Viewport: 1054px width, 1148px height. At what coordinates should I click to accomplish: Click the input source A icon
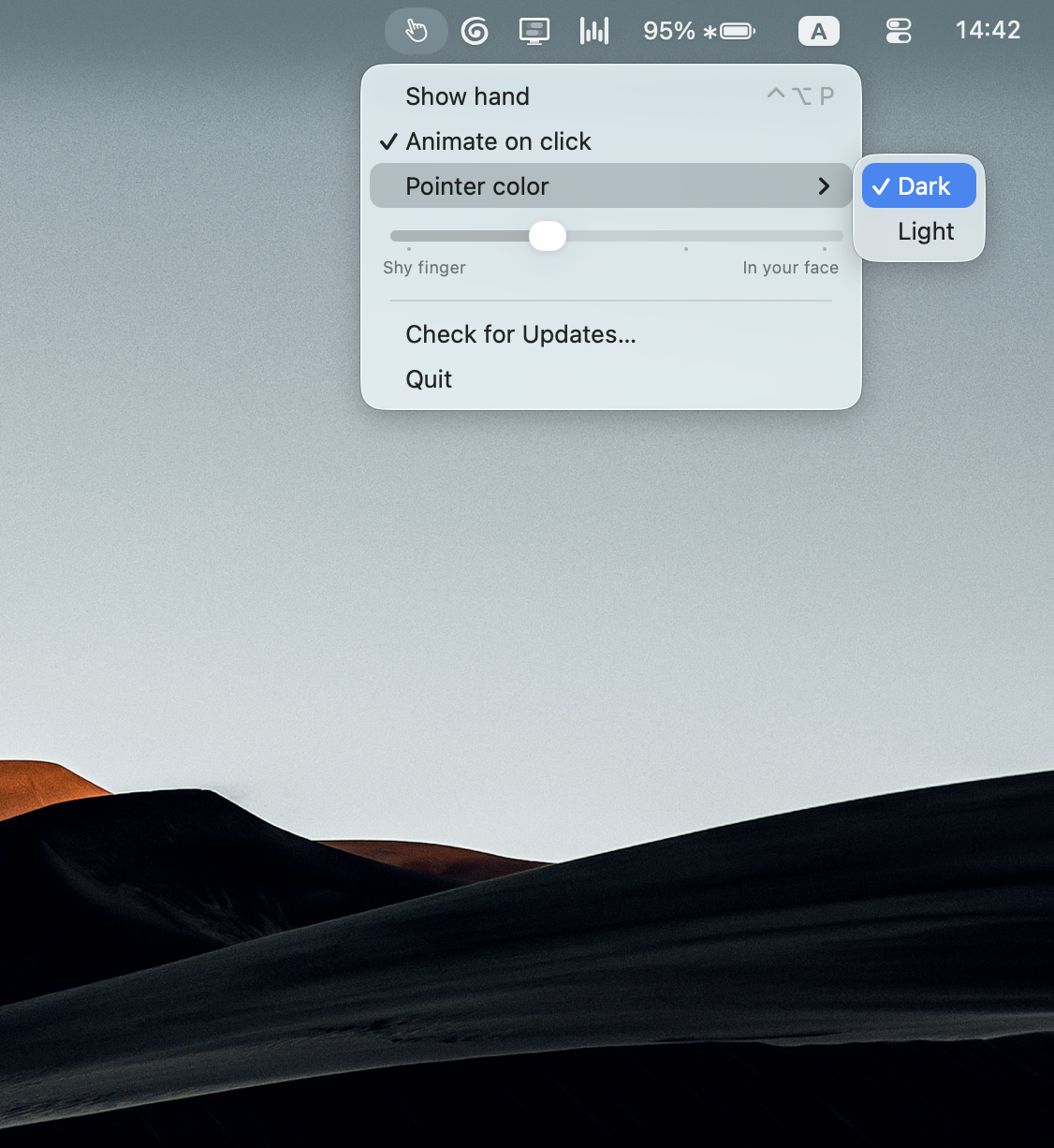pos(819,32)
